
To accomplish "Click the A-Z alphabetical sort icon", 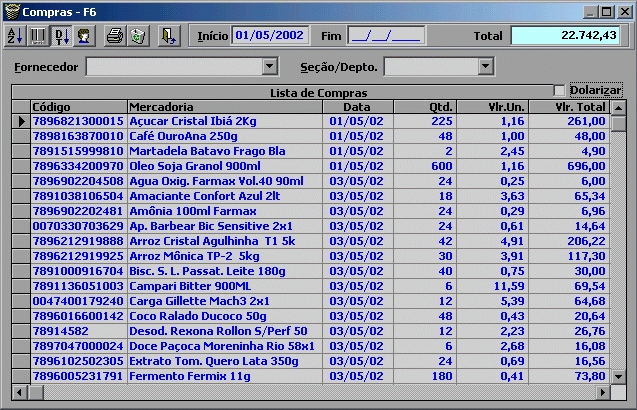I will (x=15, y=36).
